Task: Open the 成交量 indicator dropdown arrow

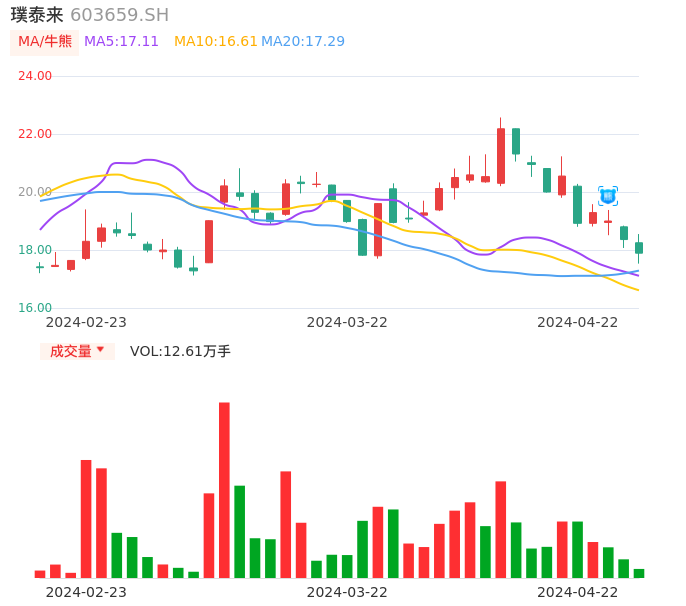Action: pos(100,350)
